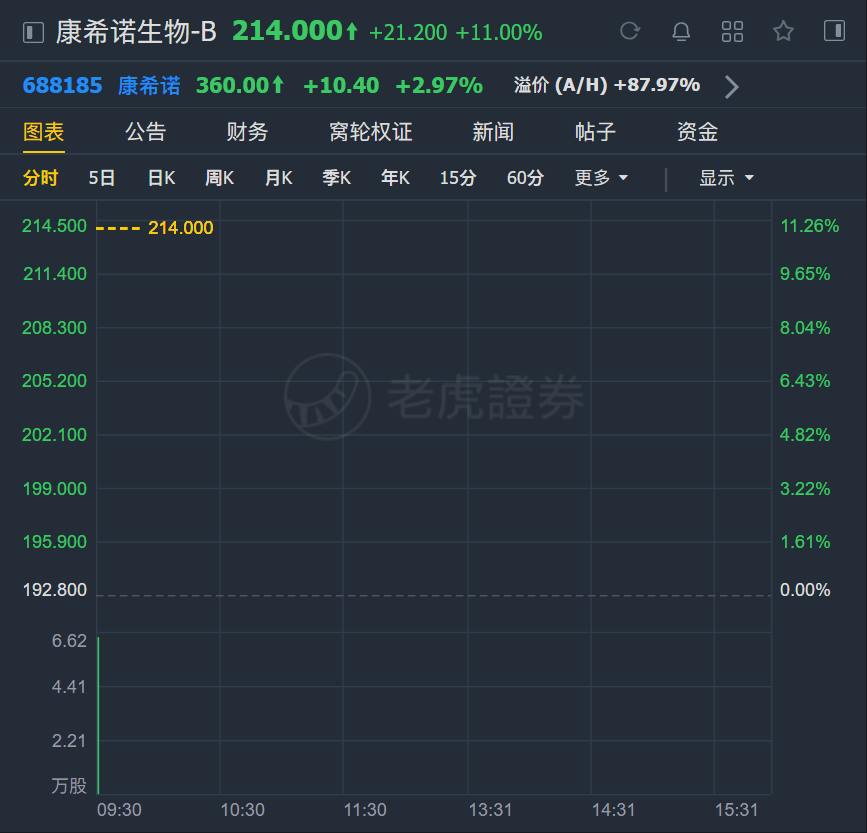This screenshot has width=867, height=833.
Task: Switch to the 财务 tab
Action: point(247,132)
